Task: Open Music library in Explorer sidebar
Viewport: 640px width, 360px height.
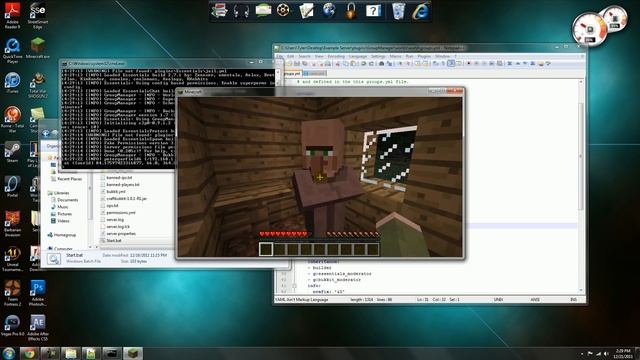Action: 62,207
